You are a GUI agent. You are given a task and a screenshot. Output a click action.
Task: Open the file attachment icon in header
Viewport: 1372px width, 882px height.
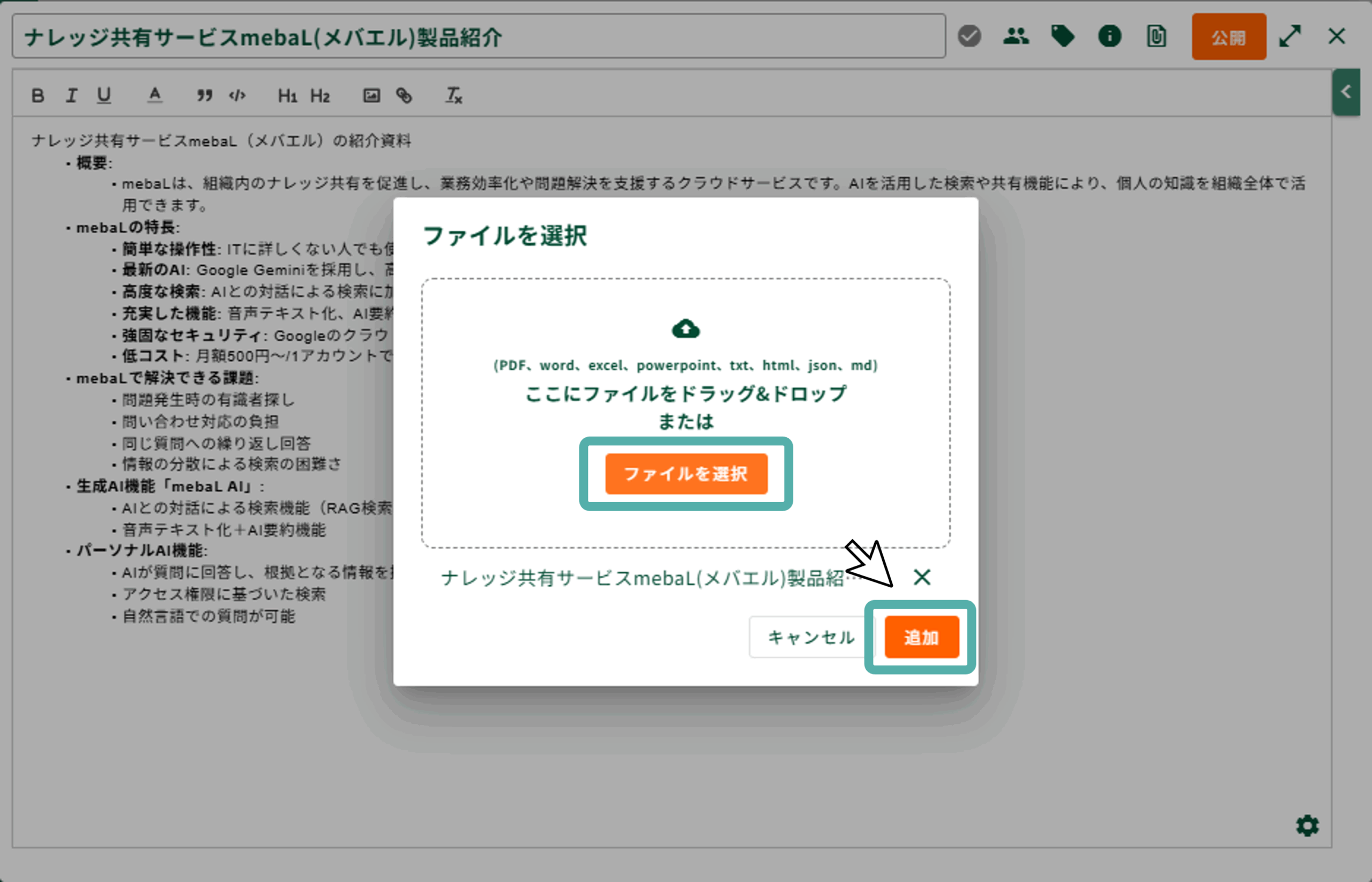click(x=1157, y=36)
